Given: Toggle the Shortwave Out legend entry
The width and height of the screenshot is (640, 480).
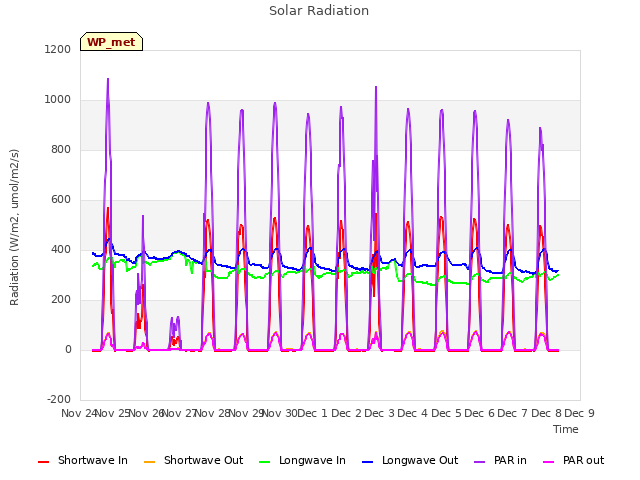Looking at the screenshot, I should tap(193, 460).
